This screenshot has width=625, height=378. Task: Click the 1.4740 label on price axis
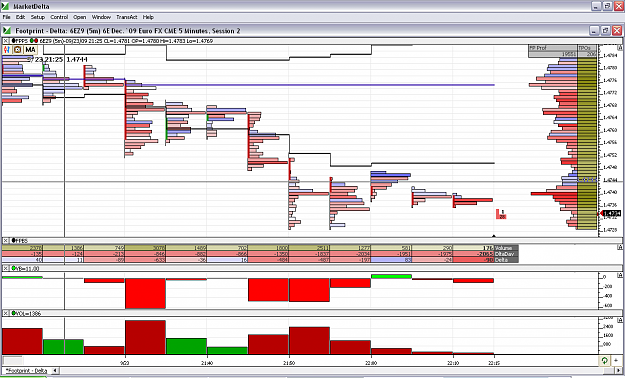[610, 192]
